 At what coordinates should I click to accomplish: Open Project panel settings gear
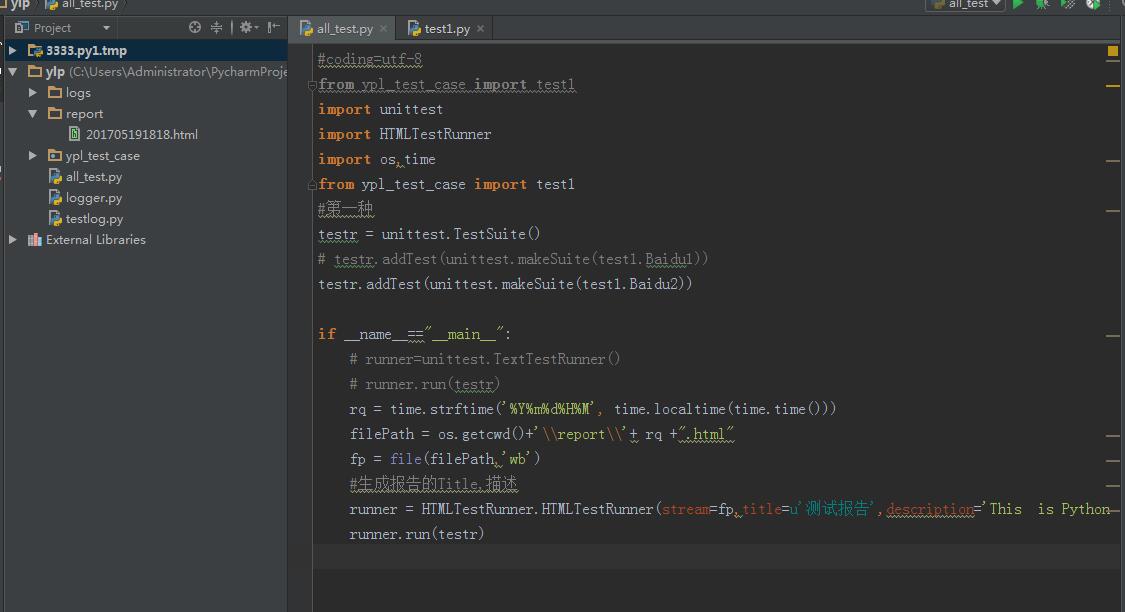coord(248,27)
